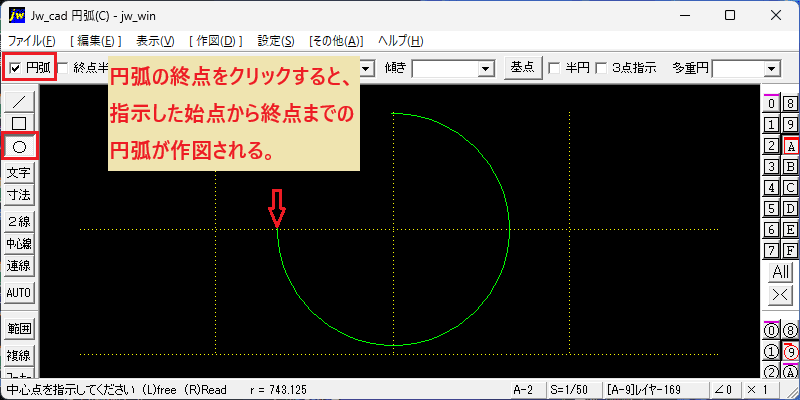Click square layer button E
This screenshot has height=400, width=800.
point(790,230)
